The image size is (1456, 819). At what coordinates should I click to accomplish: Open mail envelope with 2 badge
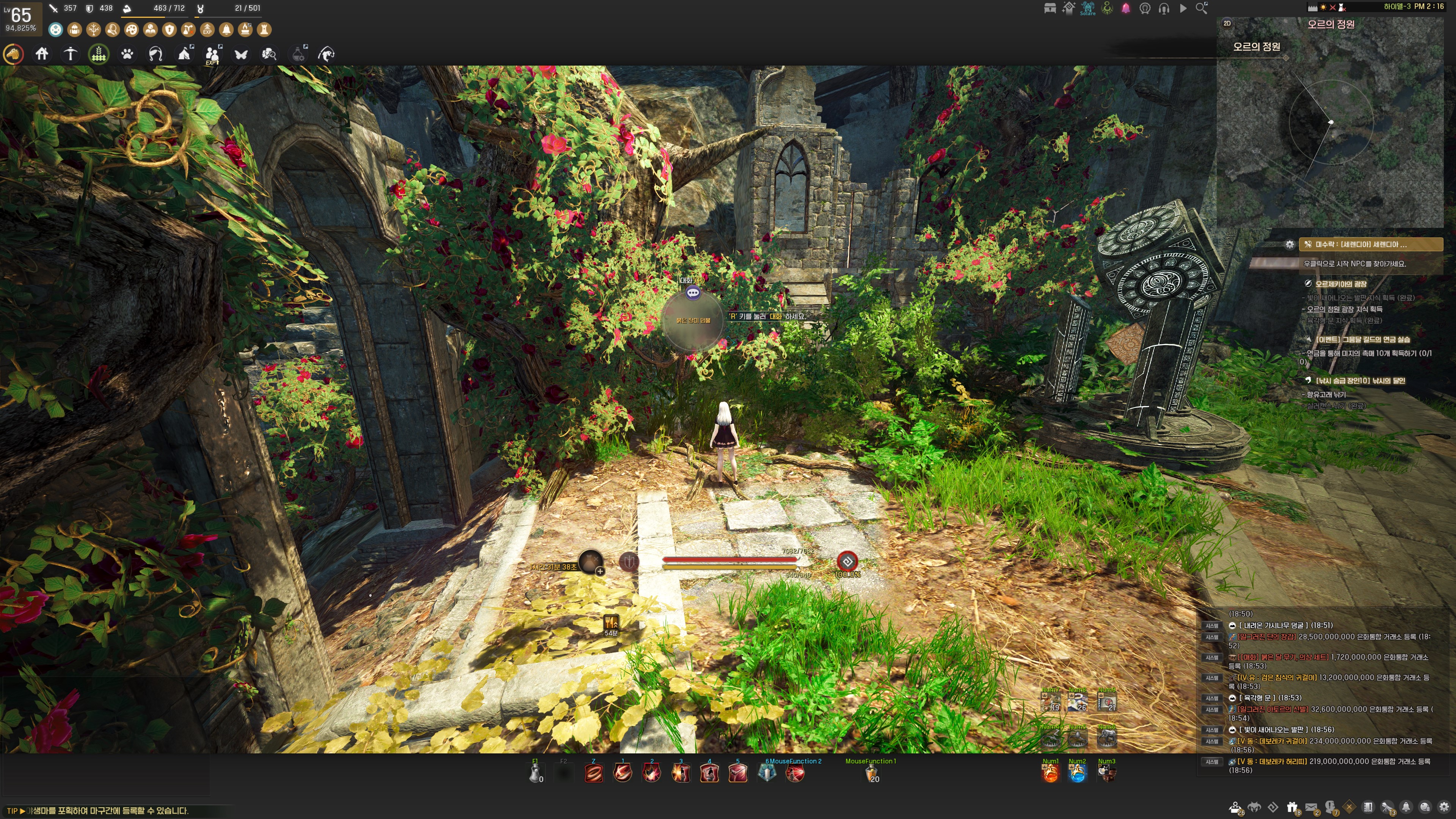[x=1311, y=807]
